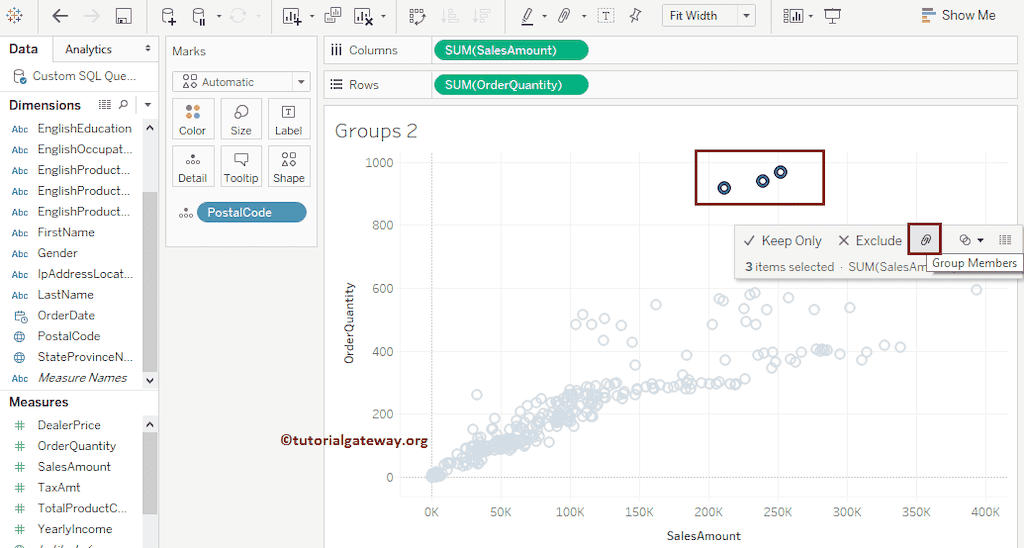Open the Size marks card
This screenshot has width=1024, height=548.
(x=241, y=119)
